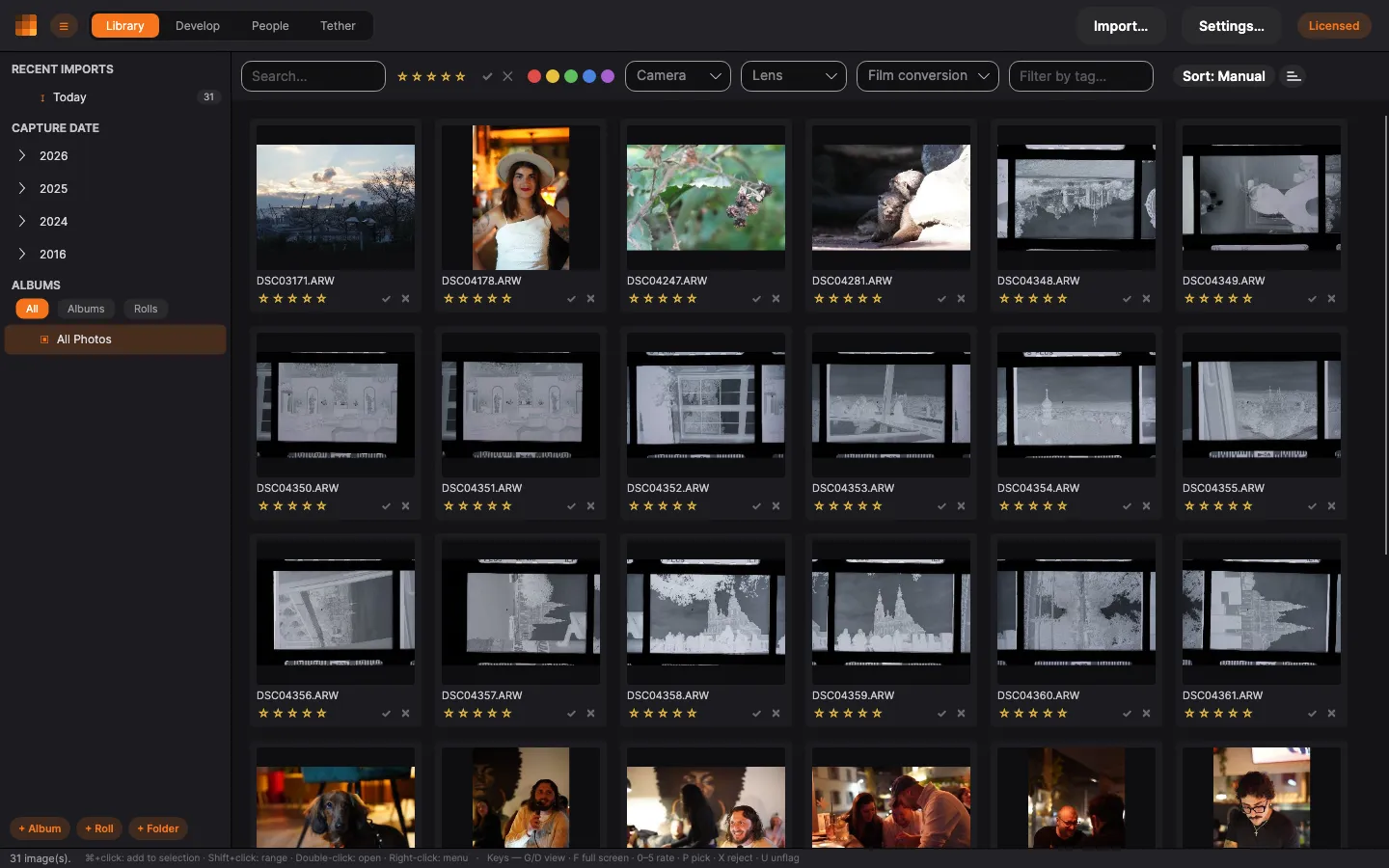This screenshot has width=1389, height=868.
Task: Select All Photos album
Action: 116,339
